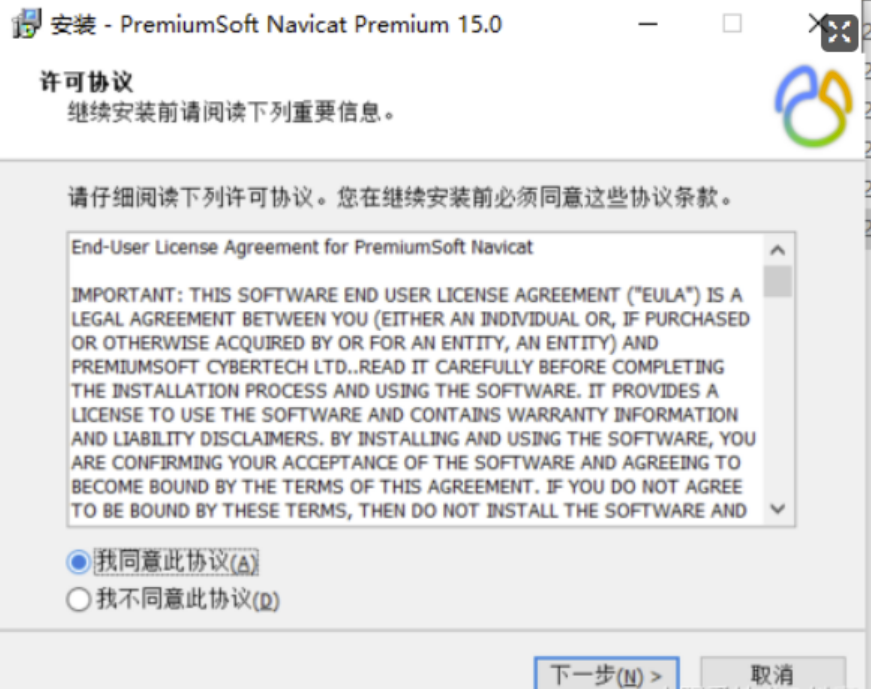Click the 许可协议 heading

pyautogui.click(x=87, y=82)
